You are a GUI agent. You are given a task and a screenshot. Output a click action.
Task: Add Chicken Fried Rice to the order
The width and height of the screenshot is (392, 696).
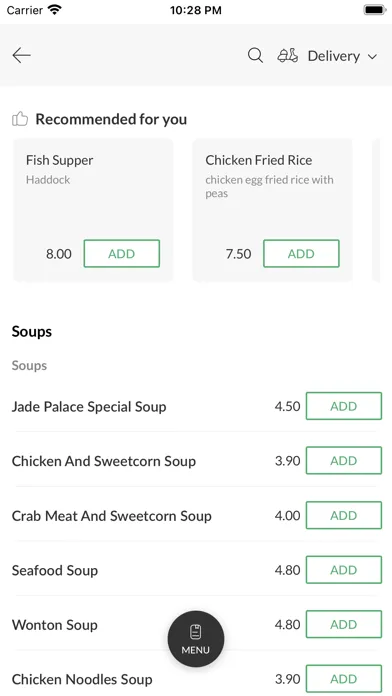tap(301, 253)
